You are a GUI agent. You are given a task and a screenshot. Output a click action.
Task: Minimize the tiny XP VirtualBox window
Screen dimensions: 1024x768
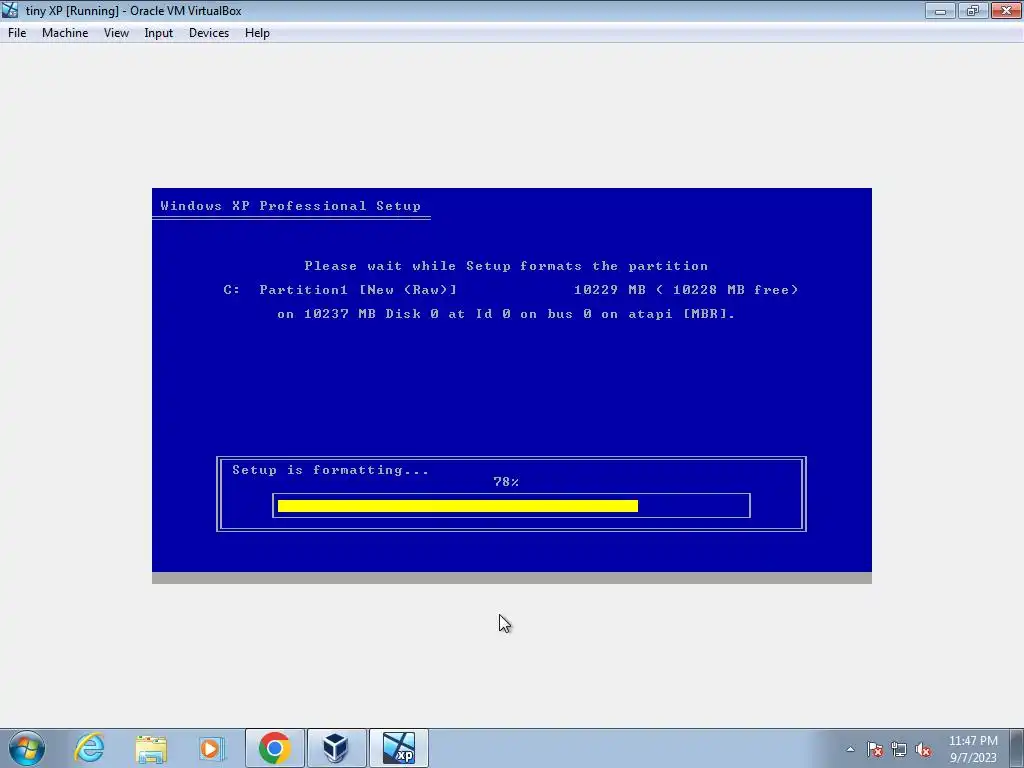tap(940, 10)
